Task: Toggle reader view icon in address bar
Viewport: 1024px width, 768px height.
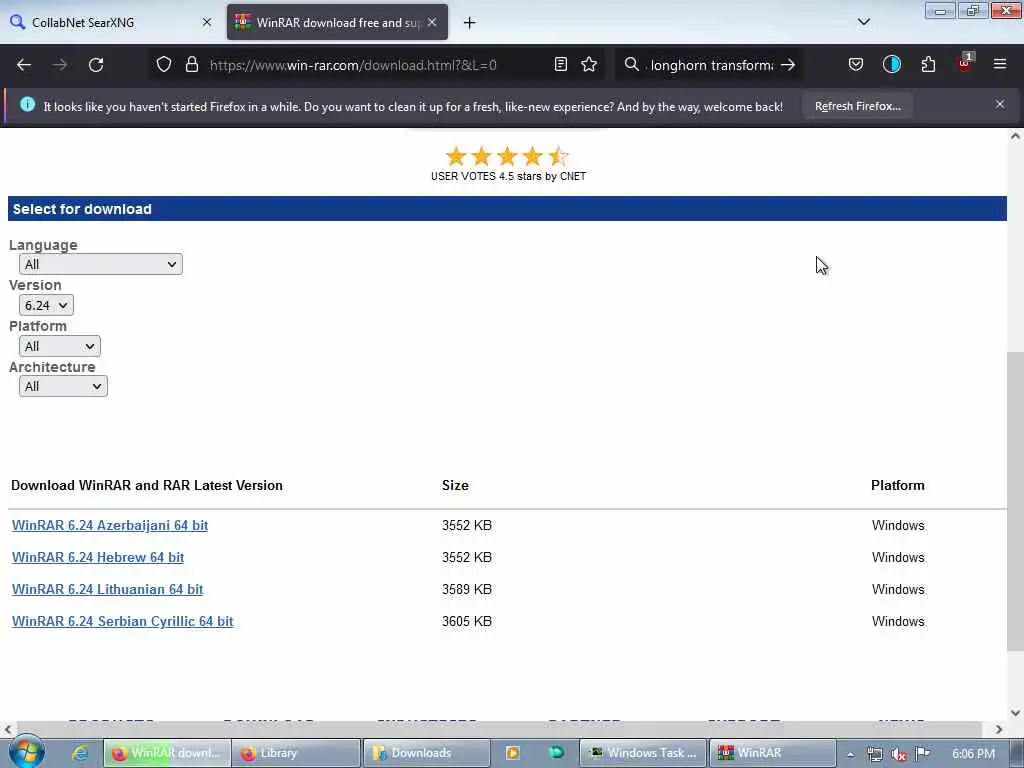Action: click(x=560, y=65)
